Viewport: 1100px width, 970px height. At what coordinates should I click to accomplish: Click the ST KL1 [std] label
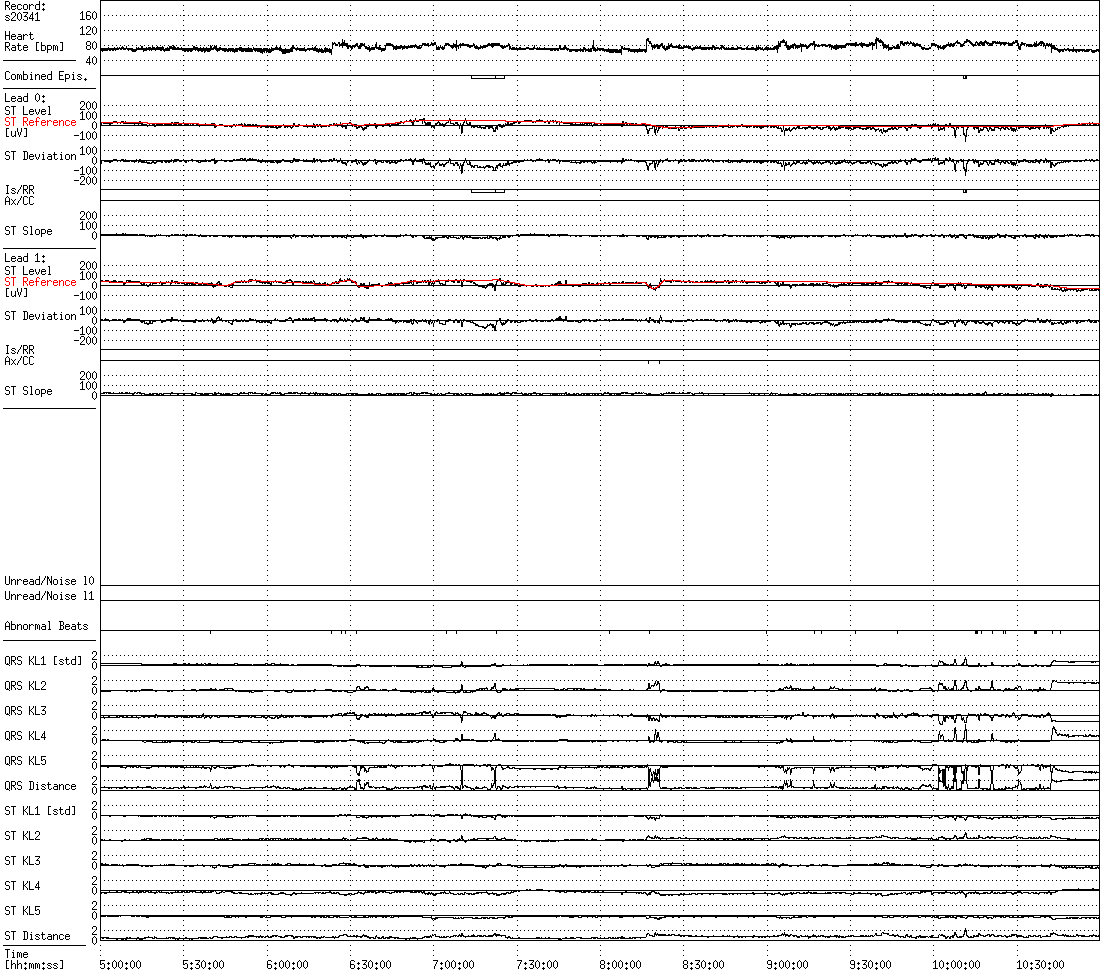click(40, 811)
